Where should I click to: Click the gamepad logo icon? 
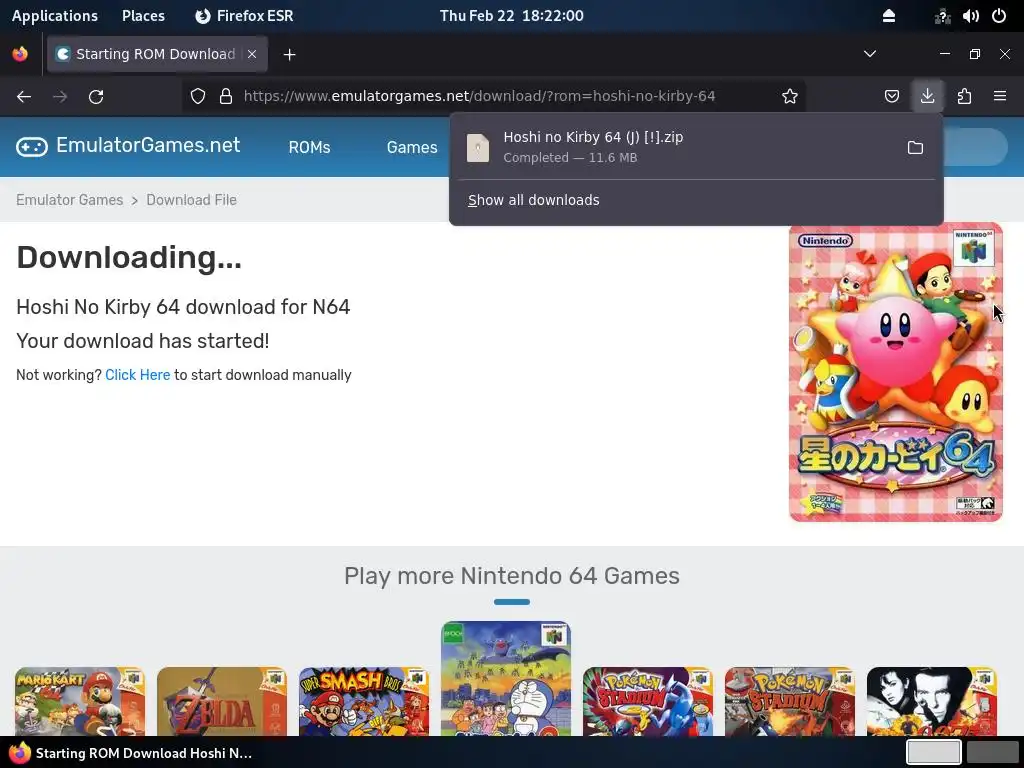(x=31, y=147)
